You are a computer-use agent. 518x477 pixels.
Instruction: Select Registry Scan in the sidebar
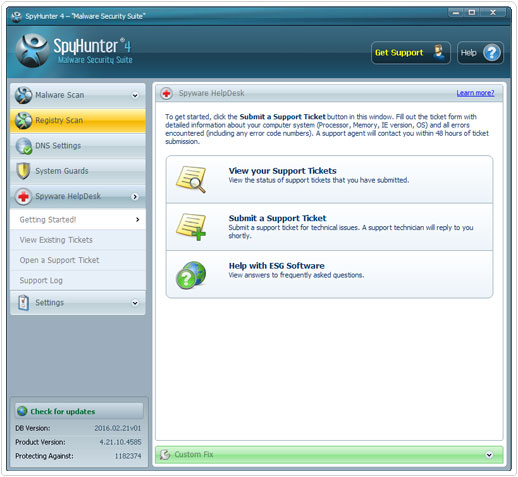pos(78,120)
